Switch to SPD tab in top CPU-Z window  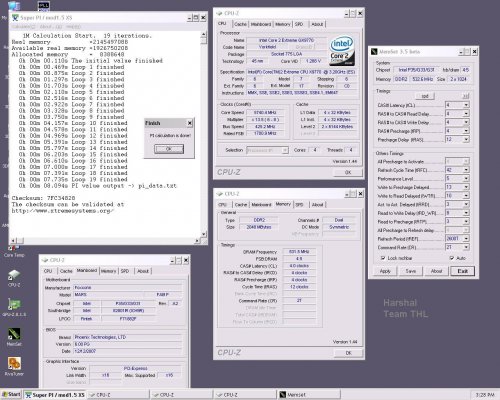coord(299,24)
